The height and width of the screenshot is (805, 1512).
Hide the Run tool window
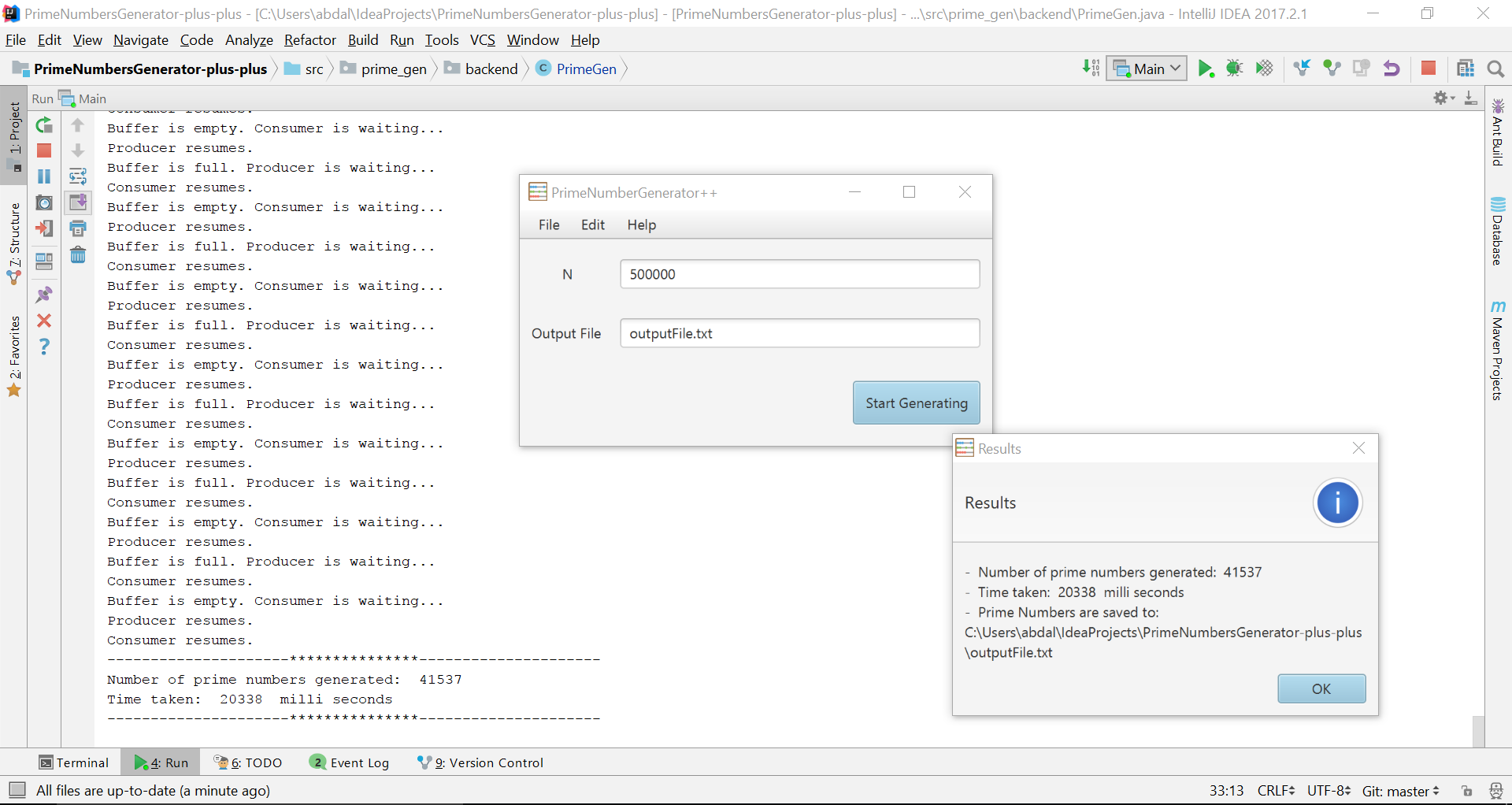(1470, 98)
